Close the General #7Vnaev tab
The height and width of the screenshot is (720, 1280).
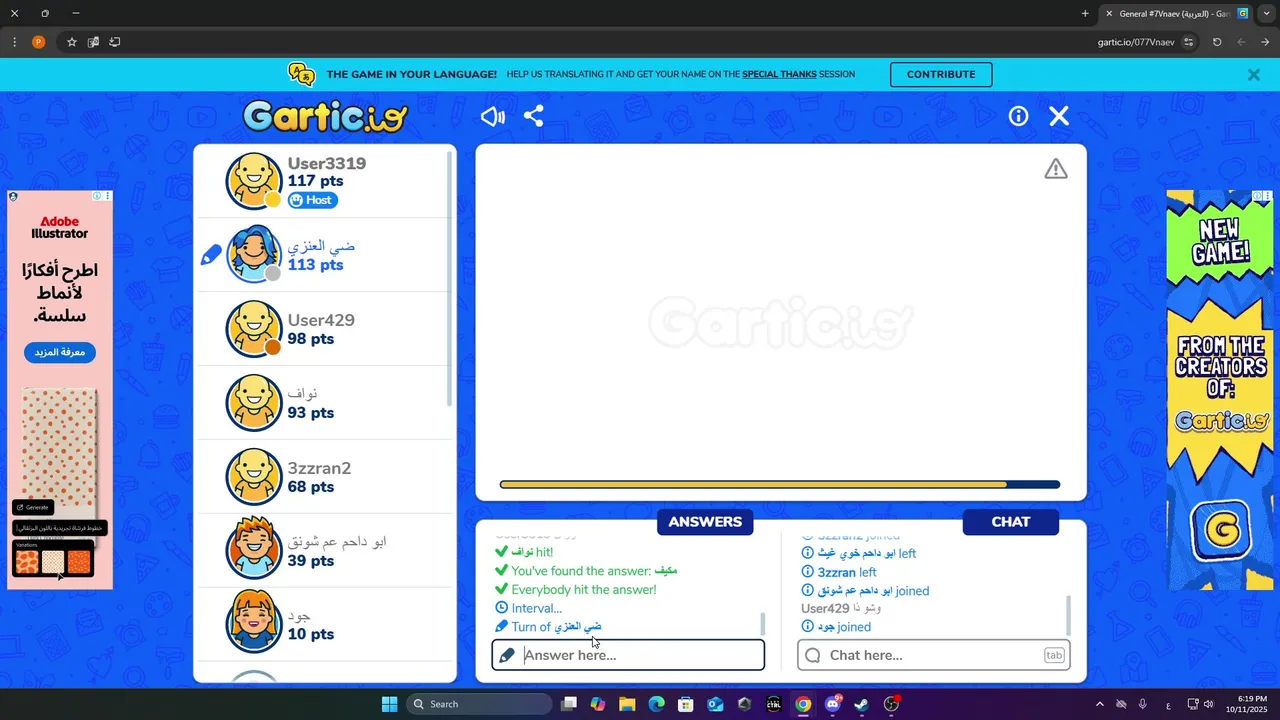click(1109, 14)
